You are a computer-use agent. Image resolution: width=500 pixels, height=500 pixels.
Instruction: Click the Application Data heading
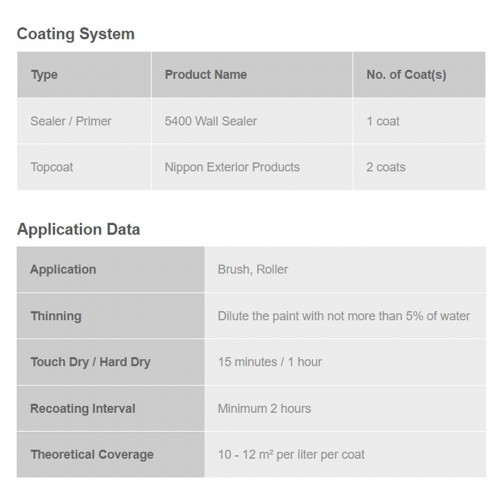pos(78,229)
